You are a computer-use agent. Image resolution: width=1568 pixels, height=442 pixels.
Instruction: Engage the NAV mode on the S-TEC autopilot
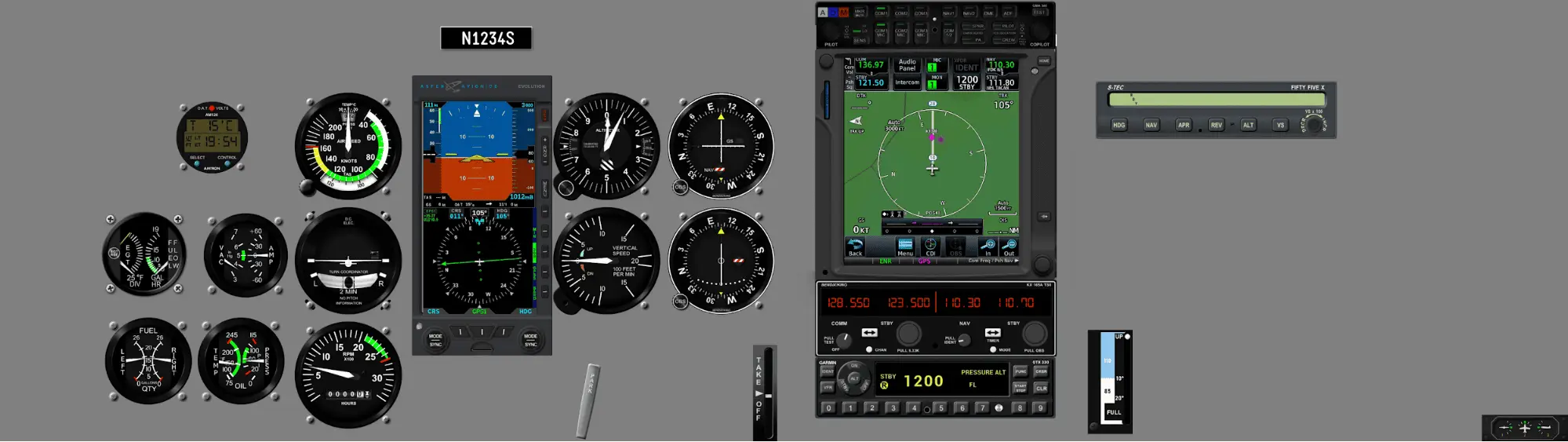[x=1151, y=125]
